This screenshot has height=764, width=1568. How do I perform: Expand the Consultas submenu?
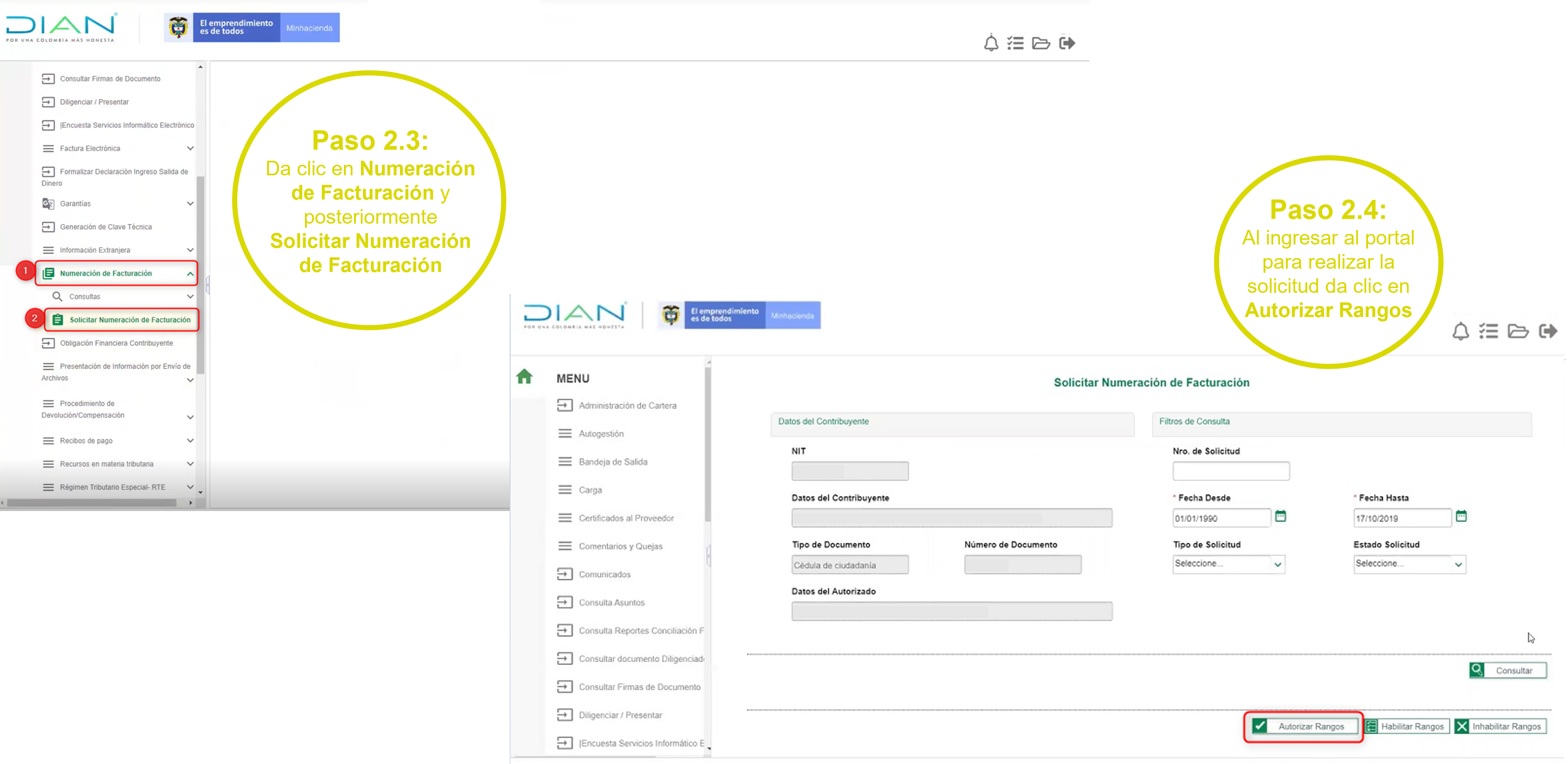point(190,297)
